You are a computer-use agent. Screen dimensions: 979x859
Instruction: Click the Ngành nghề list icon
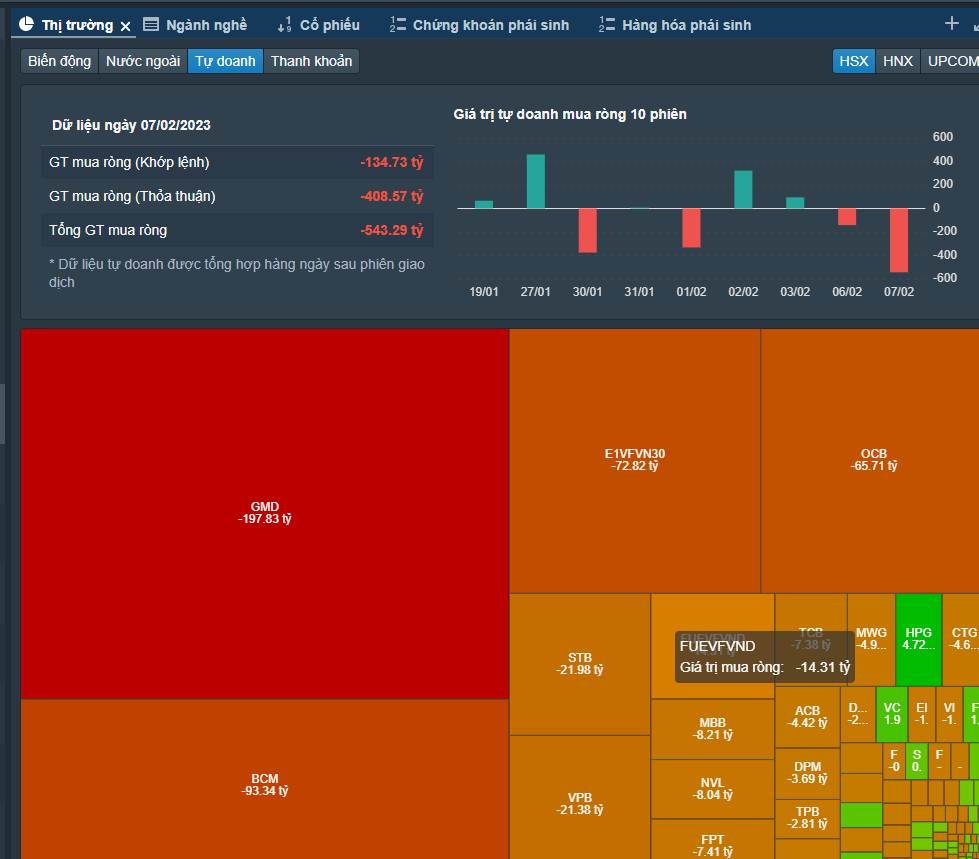(x=151, y=24)
